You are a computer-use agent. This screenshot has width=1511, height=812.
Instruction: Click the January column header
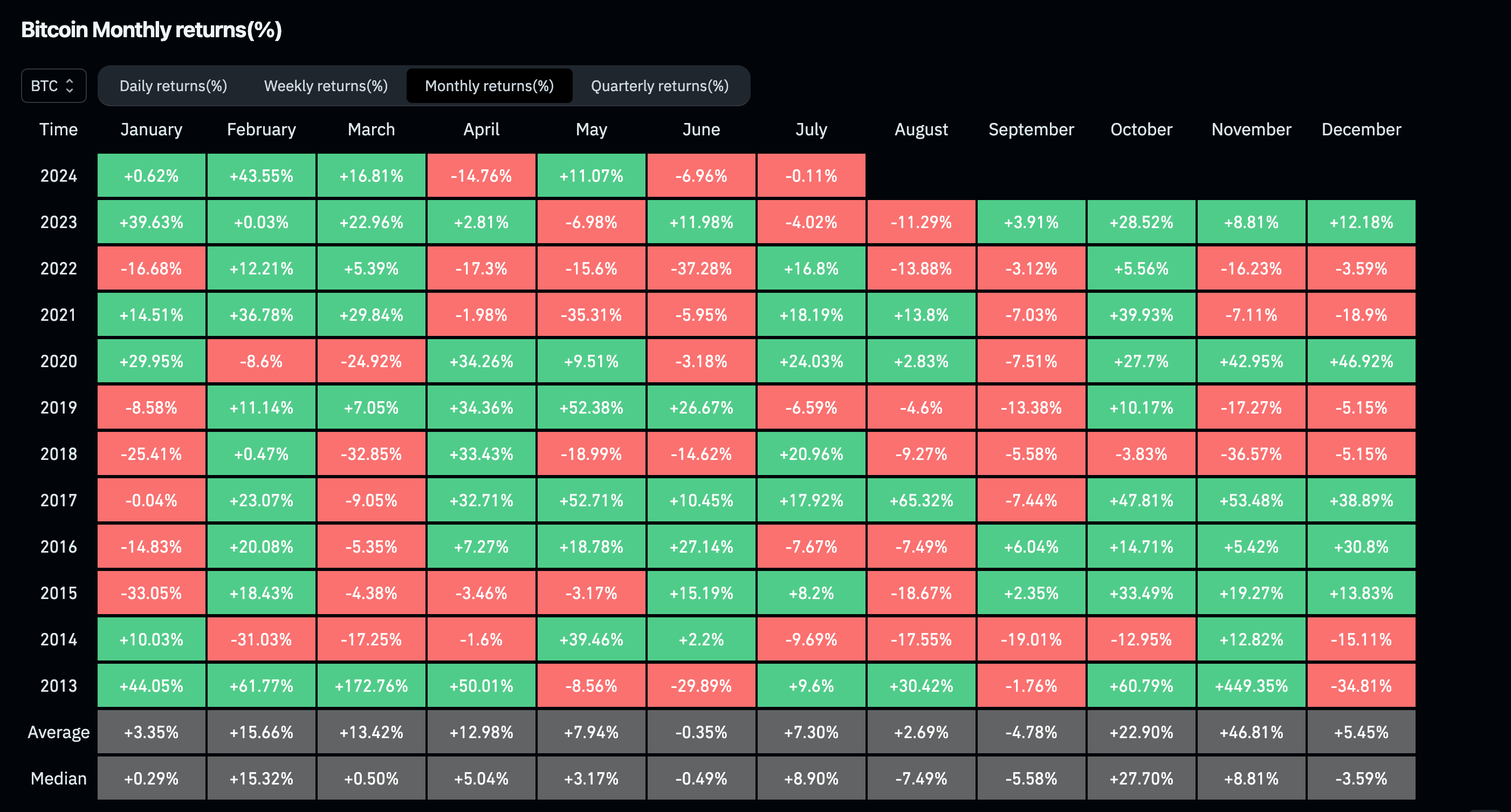152,129
